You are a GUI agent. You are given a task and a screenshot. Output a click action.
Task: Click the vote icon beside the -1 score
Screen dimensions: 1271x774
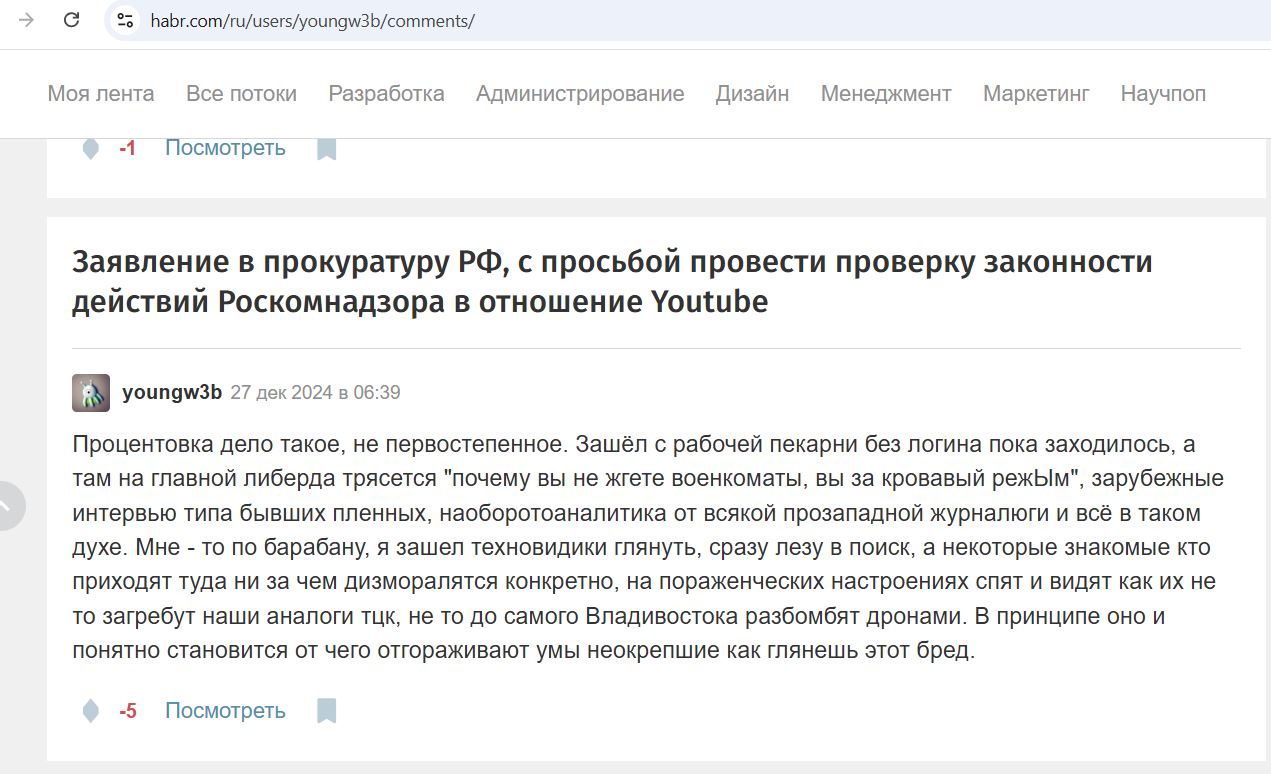pyautogui.click(x=91, y=149)
